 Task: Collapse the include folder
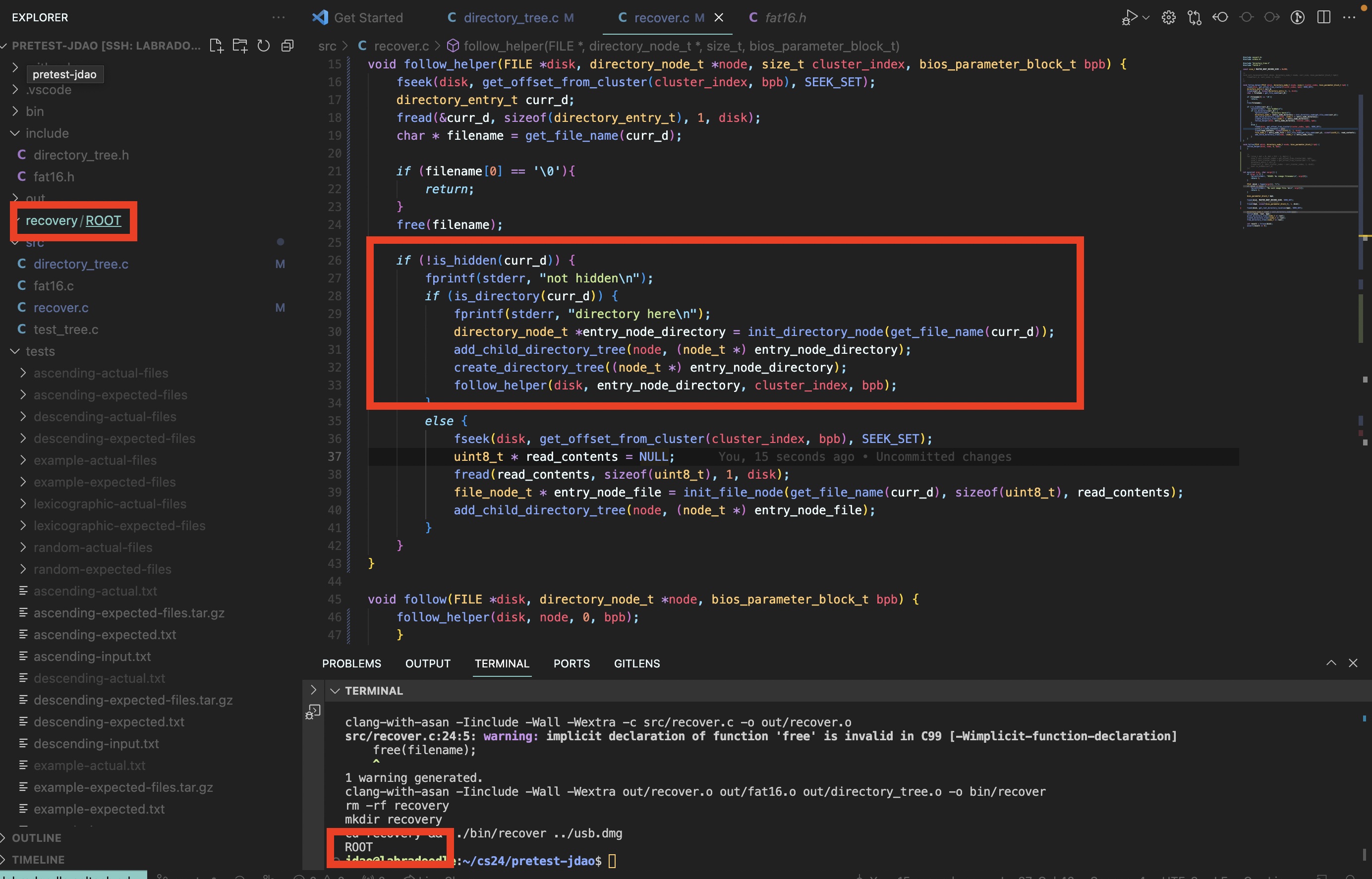[x=47, y=133]
